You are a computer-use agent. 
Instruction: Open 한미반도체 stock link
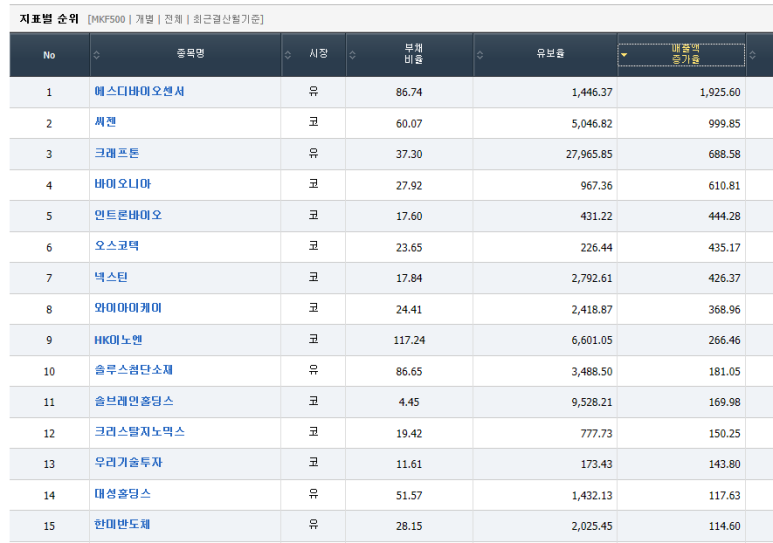coord(122,524)
